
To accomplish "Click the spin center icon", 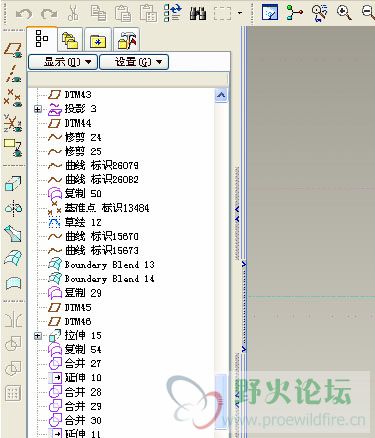I will 295,13.
